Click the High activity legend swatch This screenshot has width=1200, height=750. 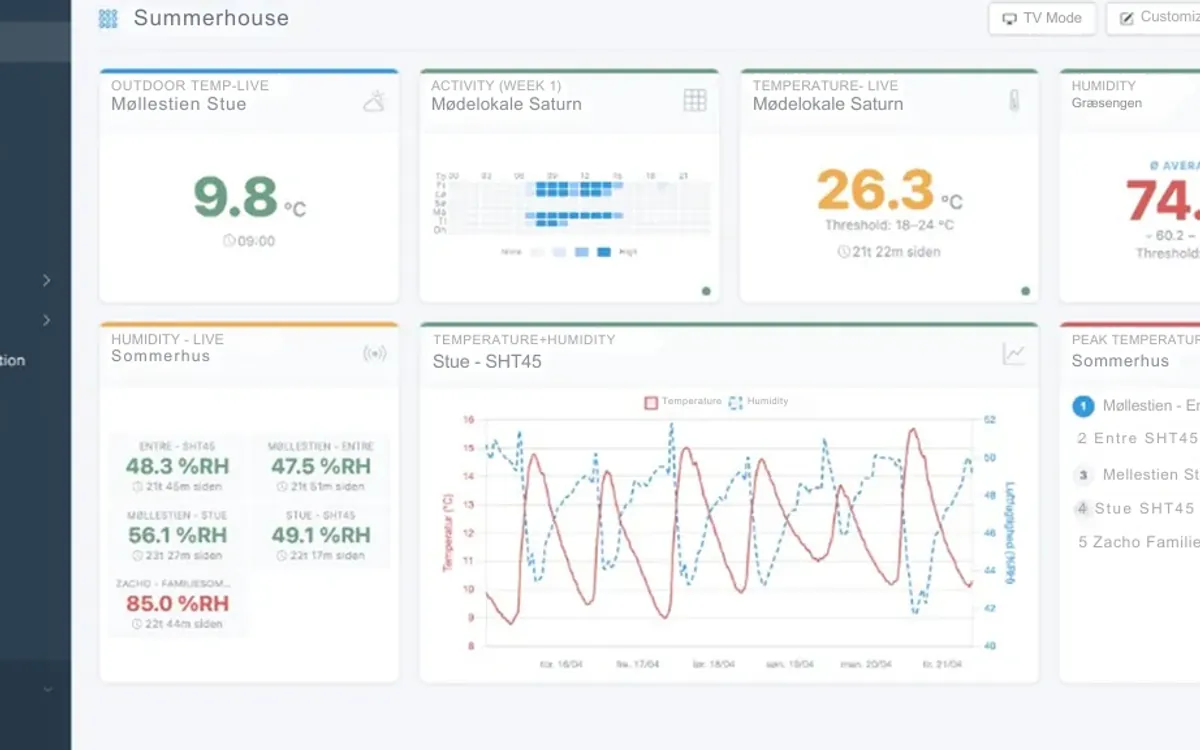(604, 253)
